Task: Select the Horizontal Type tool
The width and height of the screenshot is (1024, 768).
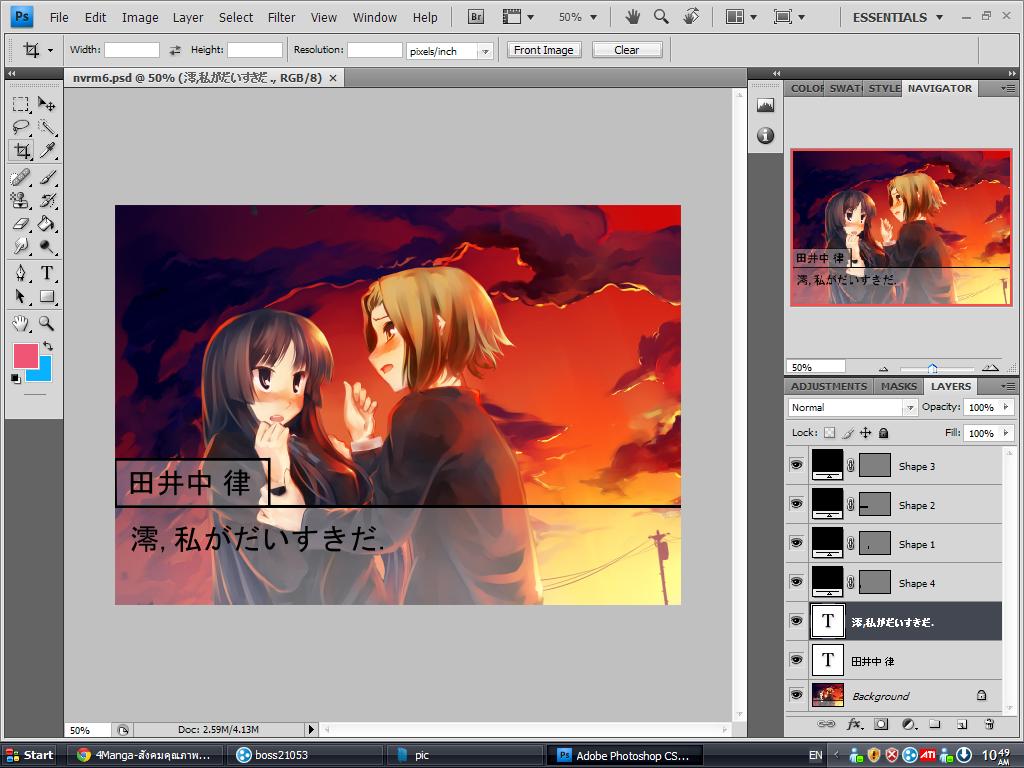Action: (46, 273)
